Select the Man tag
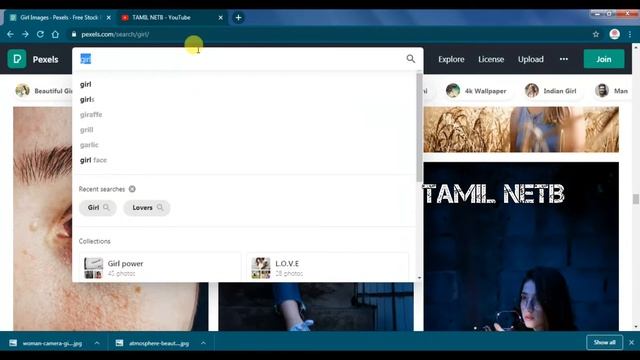Screen dimensions: 640x360 pyautogui.click(x=611, y=91)
